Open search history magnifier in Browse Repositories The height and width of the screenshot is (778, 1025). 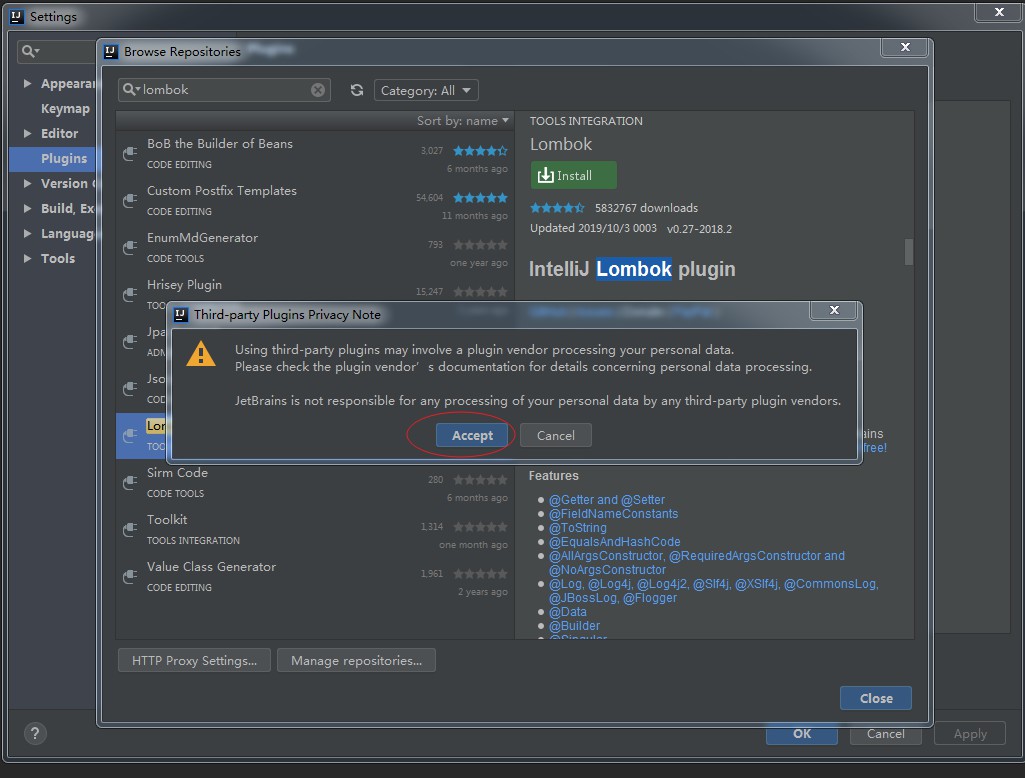pos(131,90)
